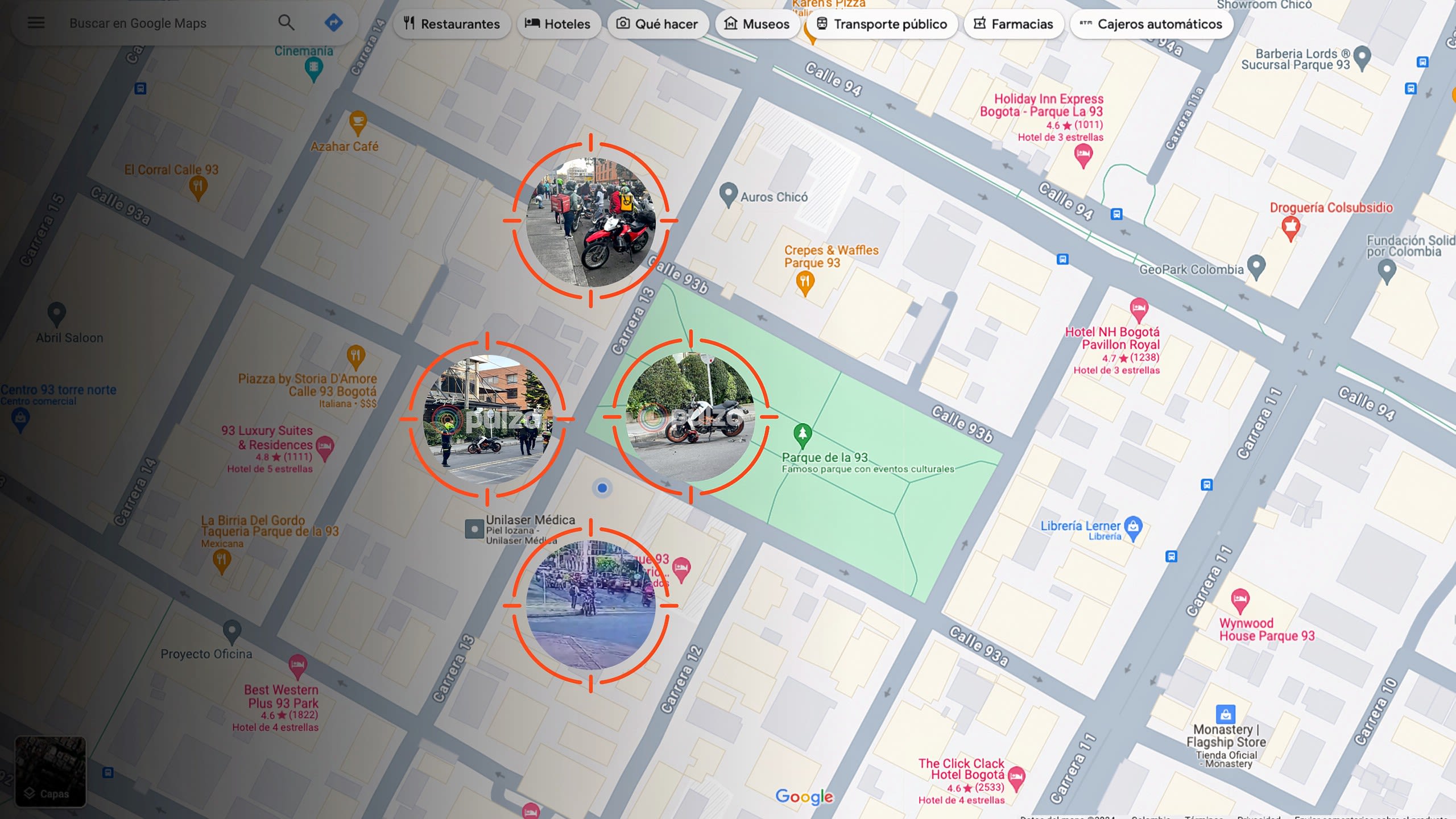This screenshot has width=1456, height=819.
Task: Click the Barberia Lords Sucursal Parque 93 pin
Action: coord(1362,58)
